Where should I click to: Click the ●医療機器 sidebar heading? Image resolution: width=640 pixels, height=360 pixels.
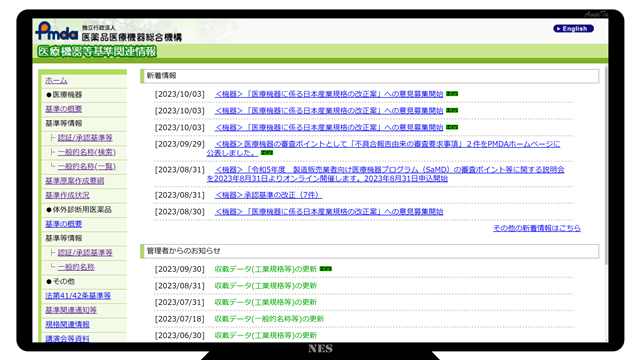click(64, 95)
